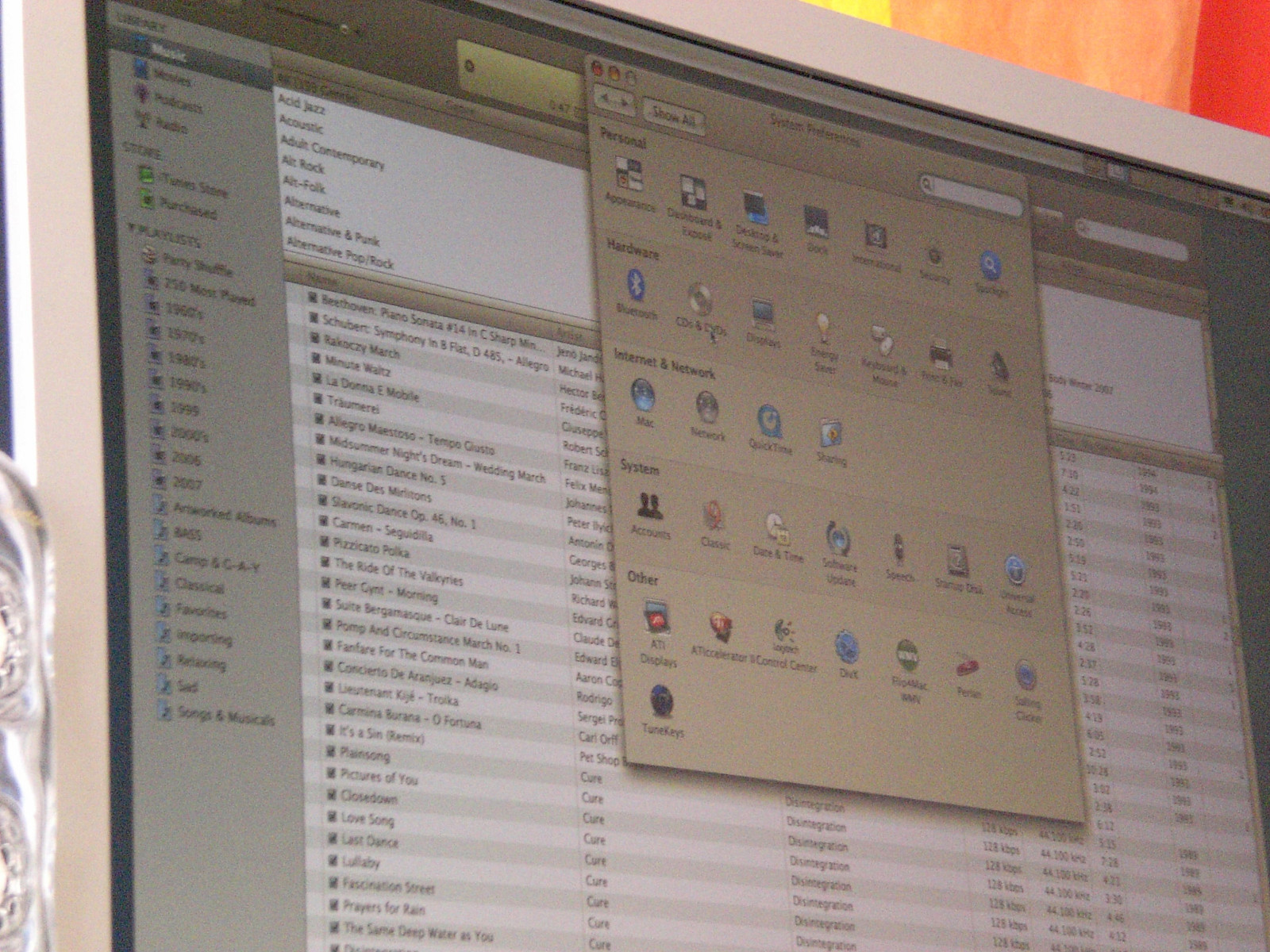Uncheck the Pizzicato Polka checkbox
Screen dimensions: 1270x952
tap(324, 542)
